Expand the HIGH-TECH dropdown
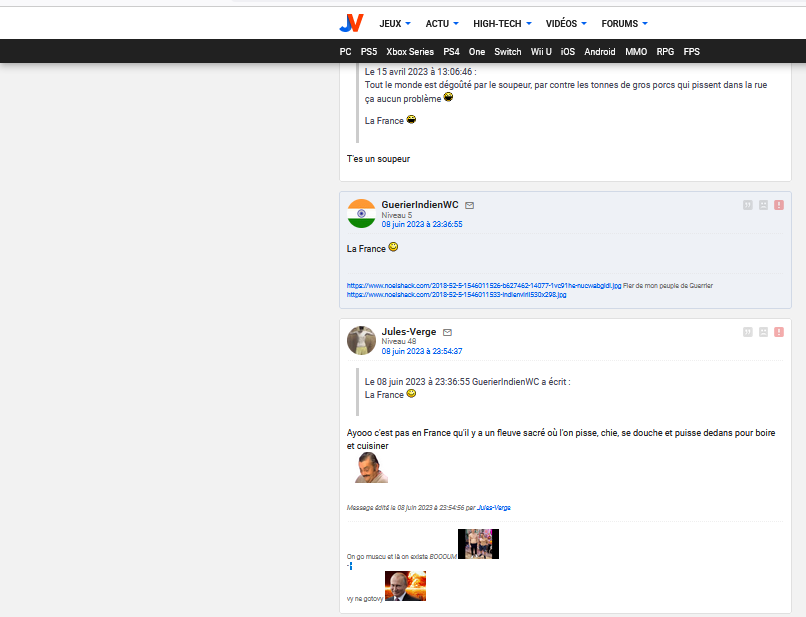The width and height of the screenshot is (806, 617). [503, 23]
